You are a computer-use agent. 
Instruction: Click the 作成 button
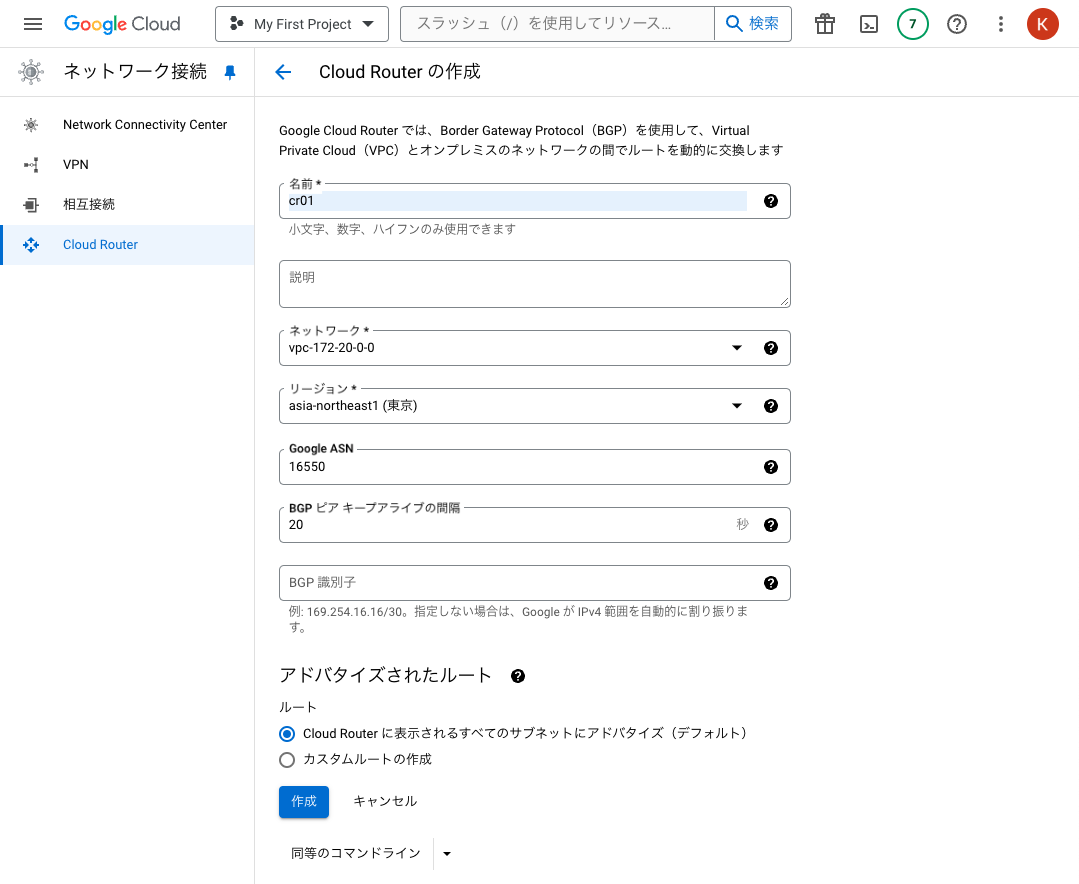(303, 801)
